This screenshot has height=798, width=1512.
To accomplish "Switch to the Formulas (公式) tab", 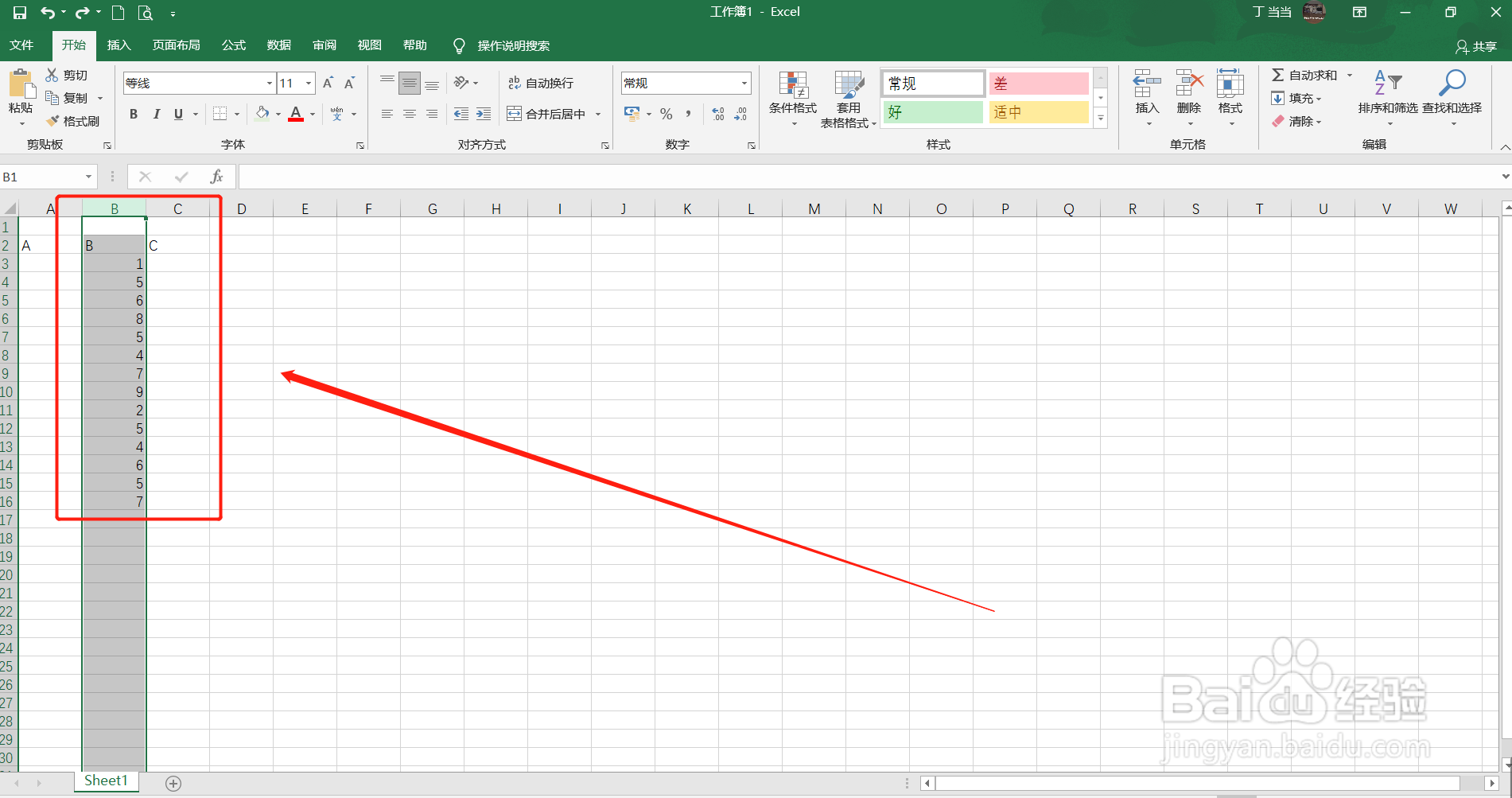I will point(233,45).
